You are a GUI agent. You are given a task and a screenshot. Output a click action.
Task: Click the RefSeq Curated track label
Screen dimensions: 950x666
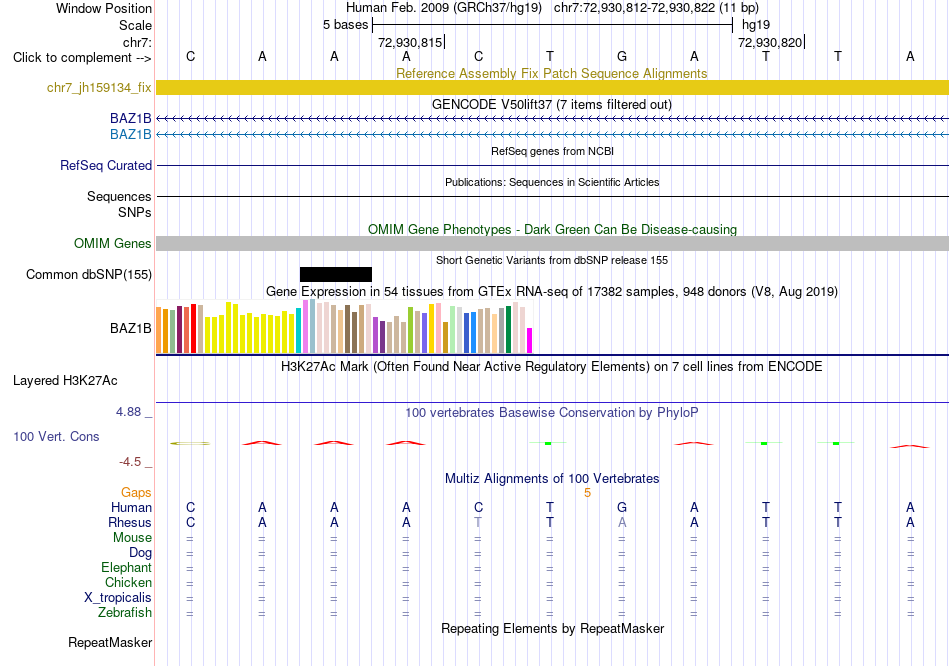click(106, 165)
